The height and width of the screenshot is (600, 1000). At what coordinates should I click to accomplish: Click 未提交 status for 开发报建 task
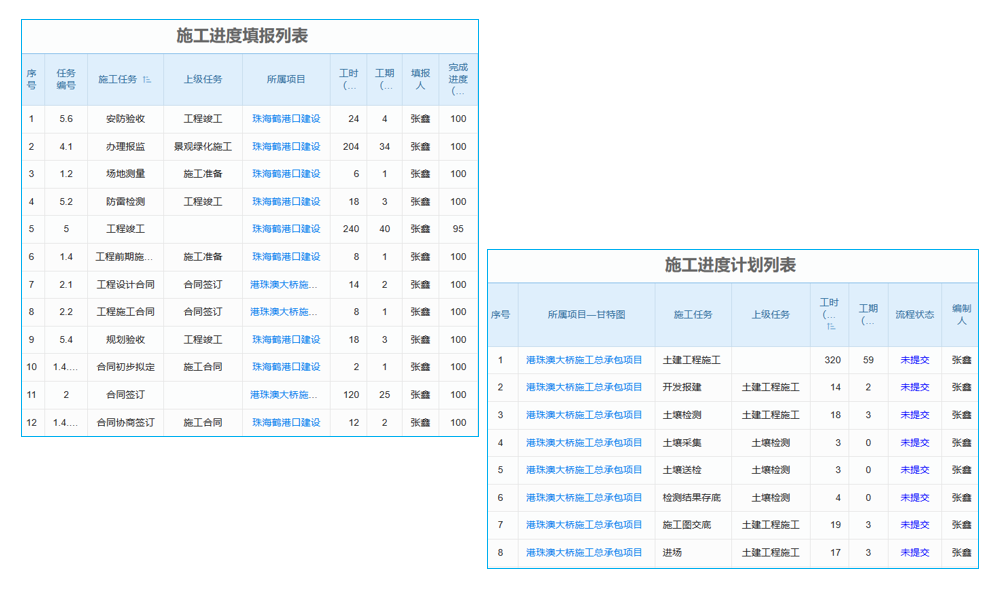tap(913, 387)
